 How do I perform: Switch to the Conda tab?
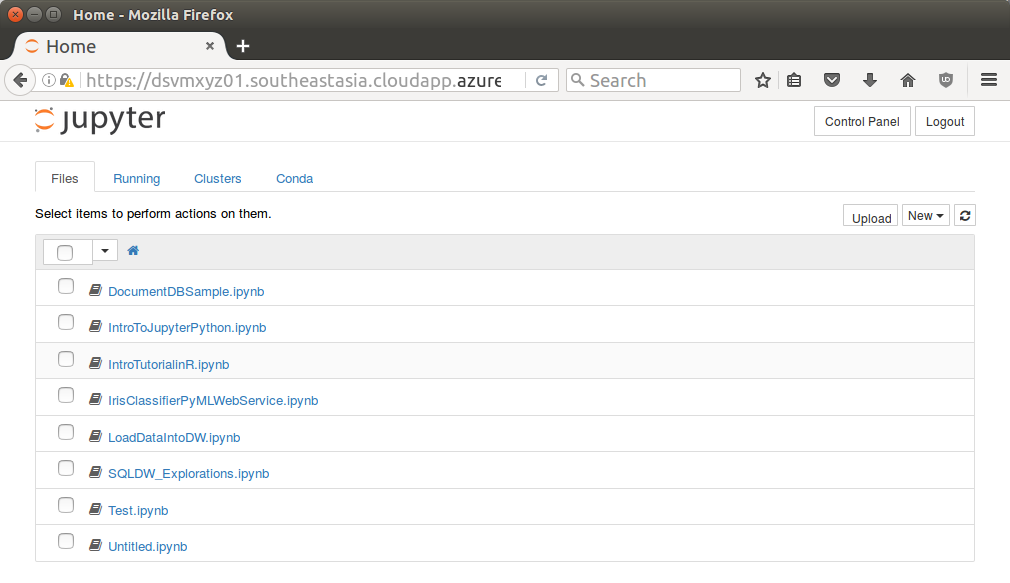294,179
